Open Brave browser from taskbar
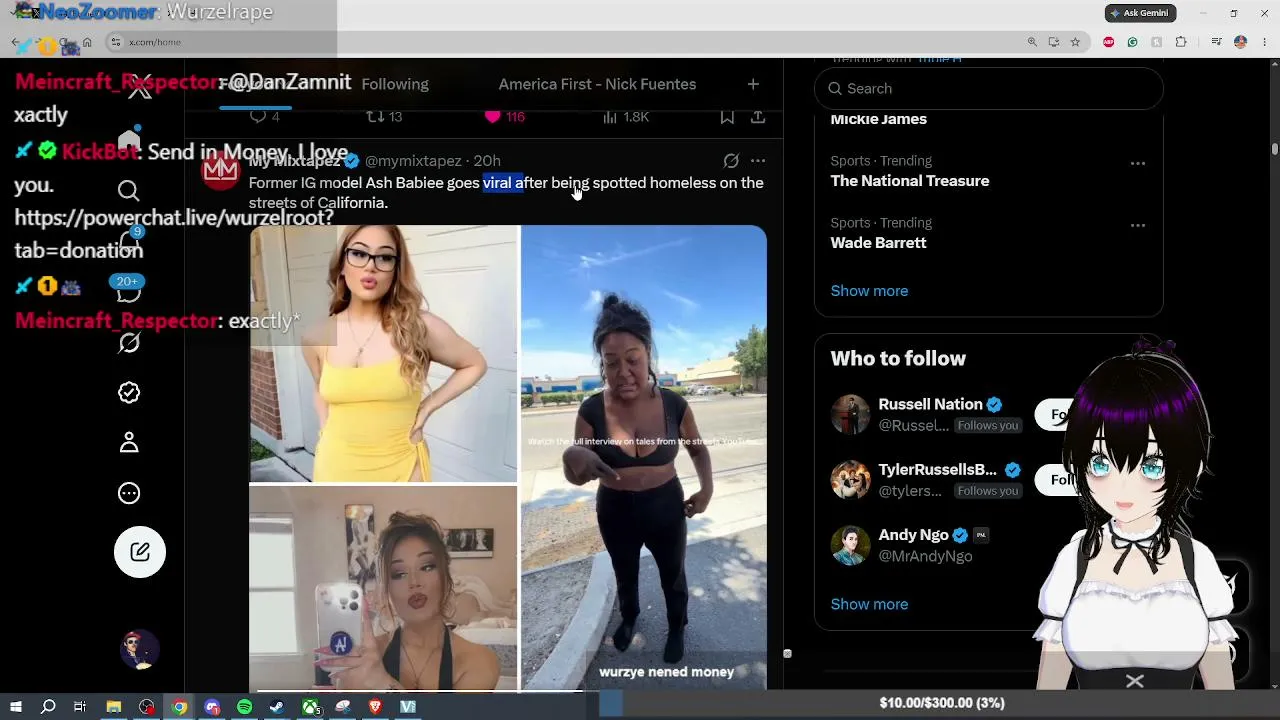The width and height of the screenshot is (1280, 720). click(x=376, y=707)
